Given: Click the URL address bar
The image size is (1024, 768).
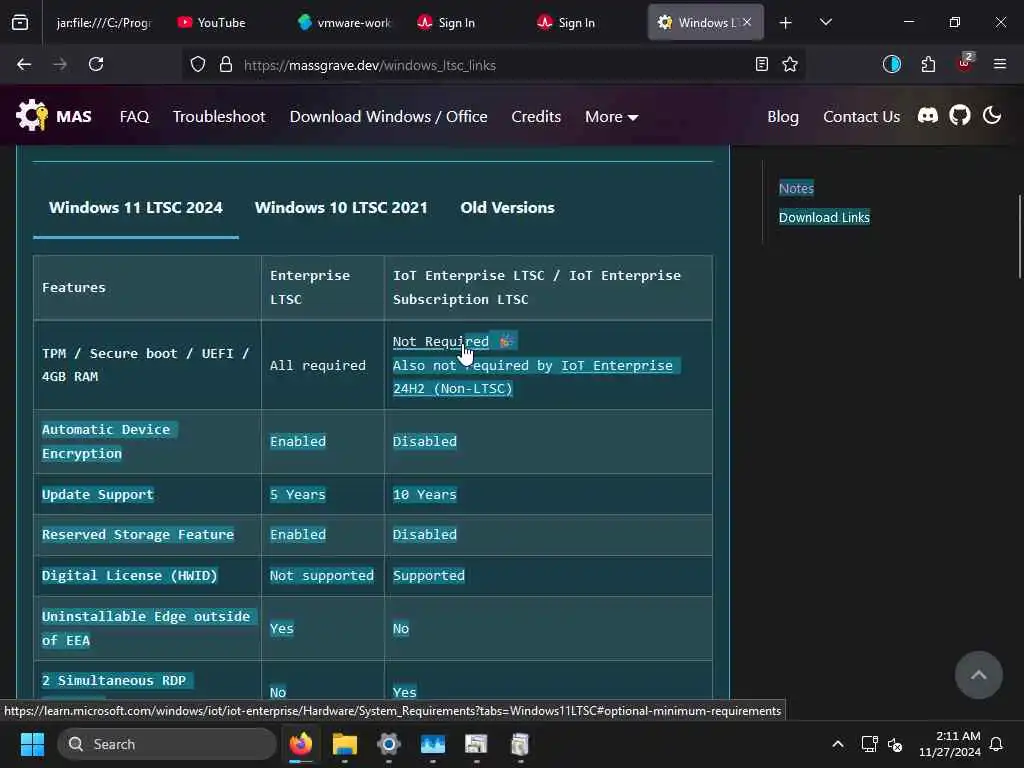Looking at the screenshot, I should click(x=493, y=65).
